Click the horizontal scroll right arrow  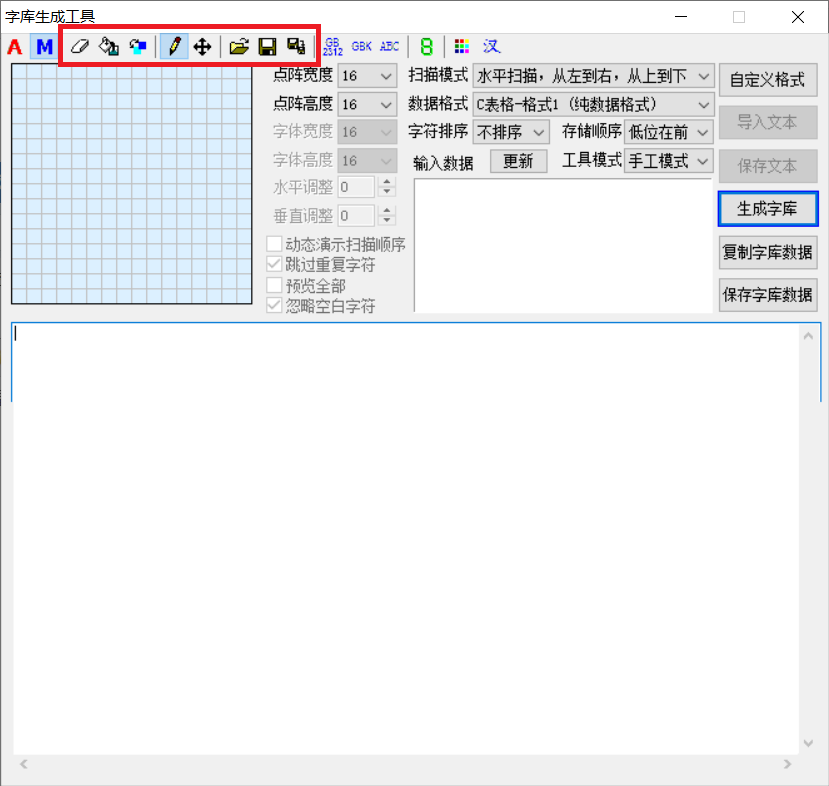pyautogui.click(x=787, y=764)
